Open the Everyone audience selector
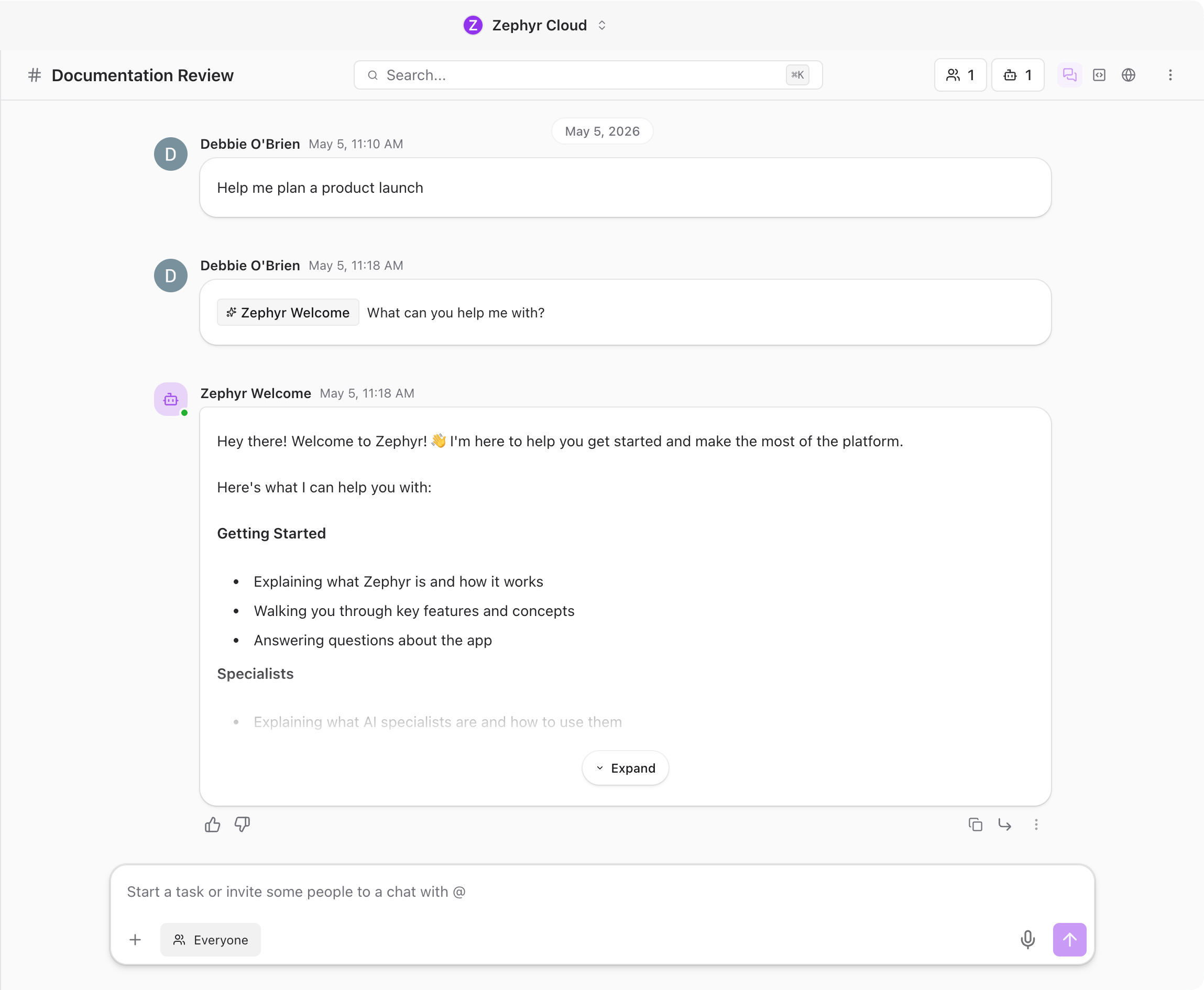Viewport: 1204px width, 990px height. coord(211,940)
